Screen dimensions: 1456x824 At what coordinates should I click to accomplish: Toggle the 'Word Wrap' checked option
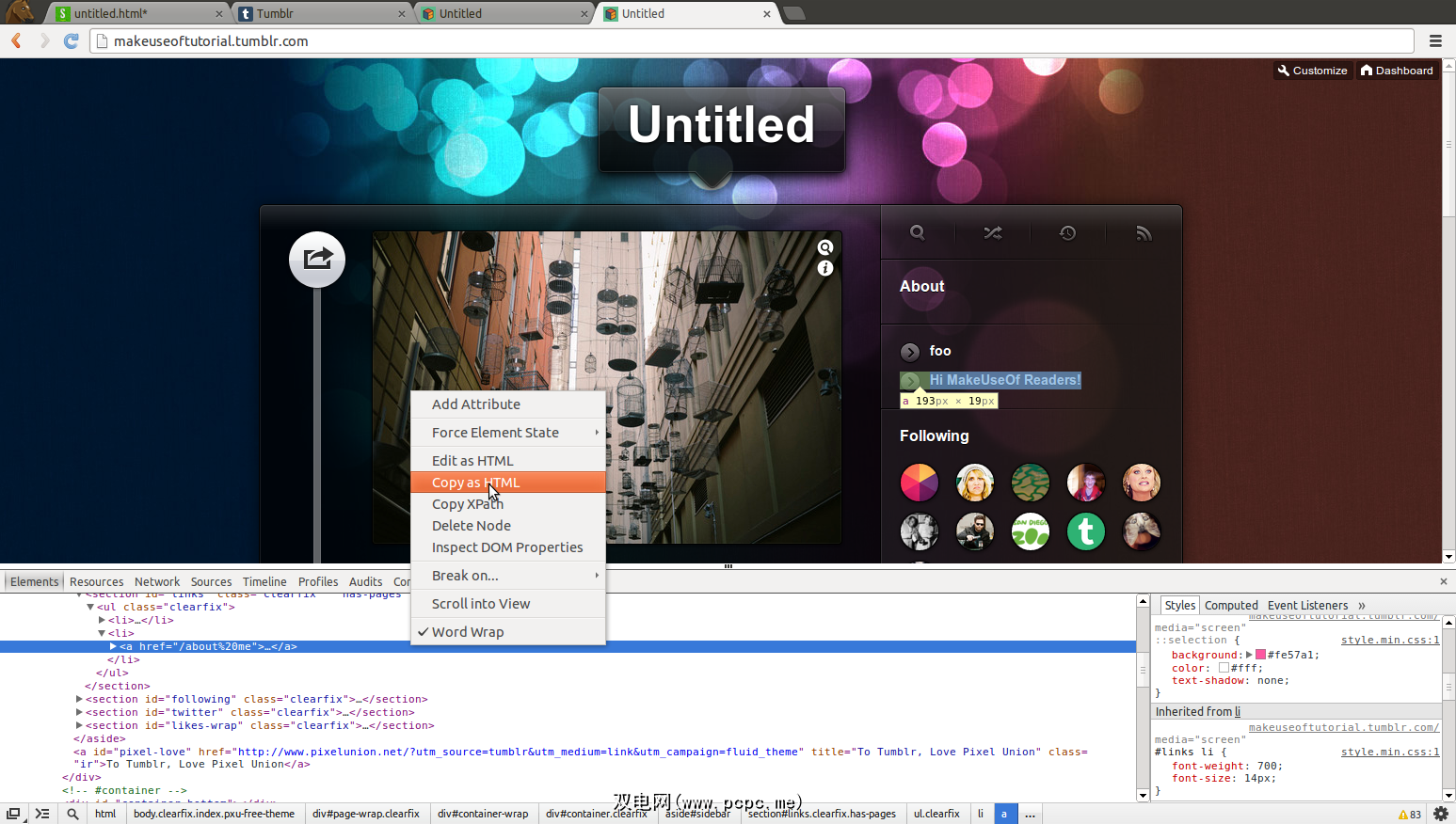(x=508, y=632)
